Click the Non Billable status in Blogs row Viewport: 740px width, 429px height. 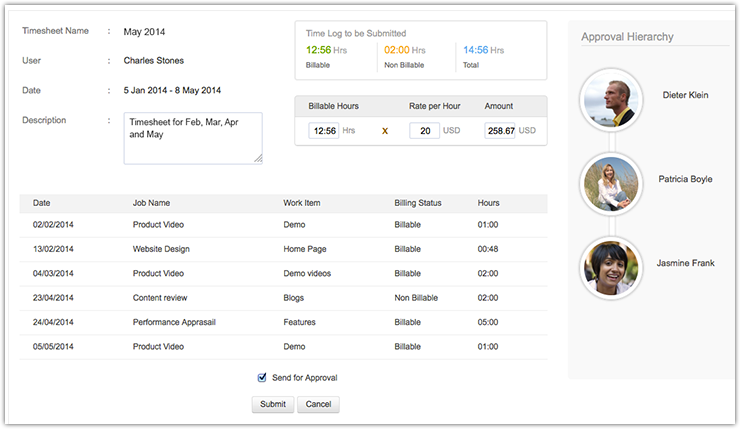[x=418, y=298]
